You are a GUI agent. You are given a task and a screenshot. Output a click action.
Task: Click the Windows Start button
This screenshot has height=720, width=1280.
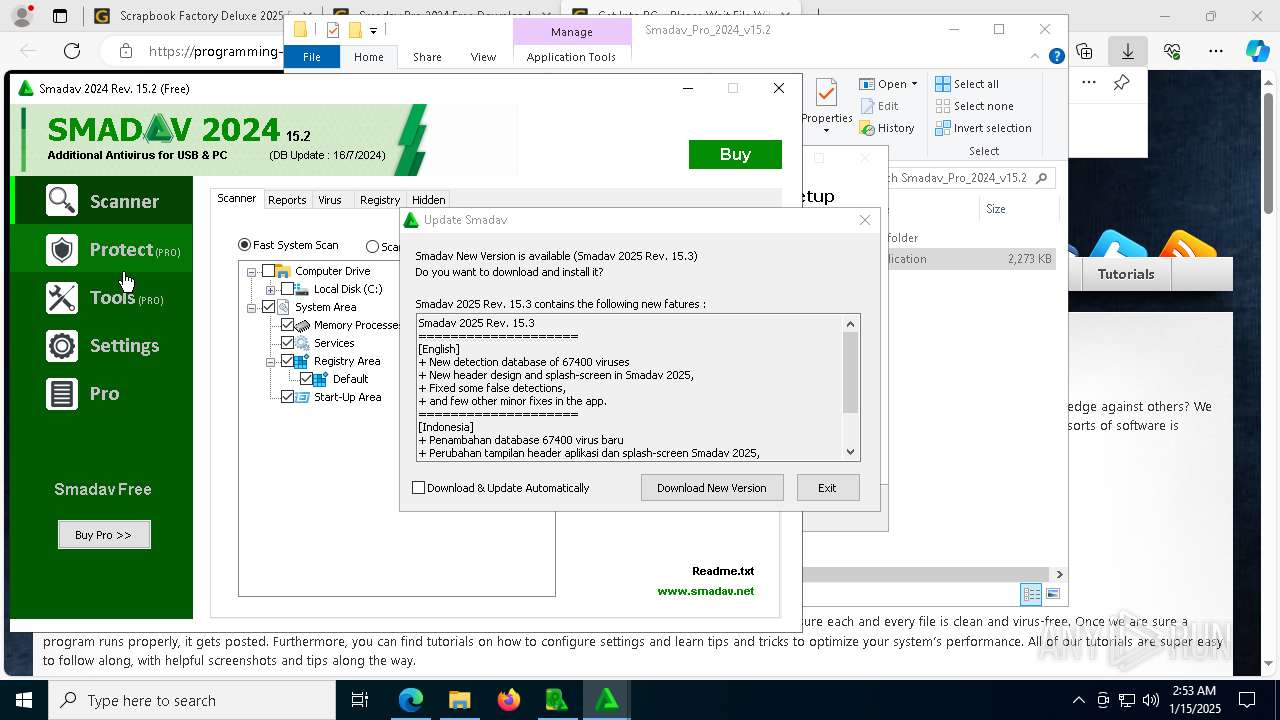[x=24, y=700]
